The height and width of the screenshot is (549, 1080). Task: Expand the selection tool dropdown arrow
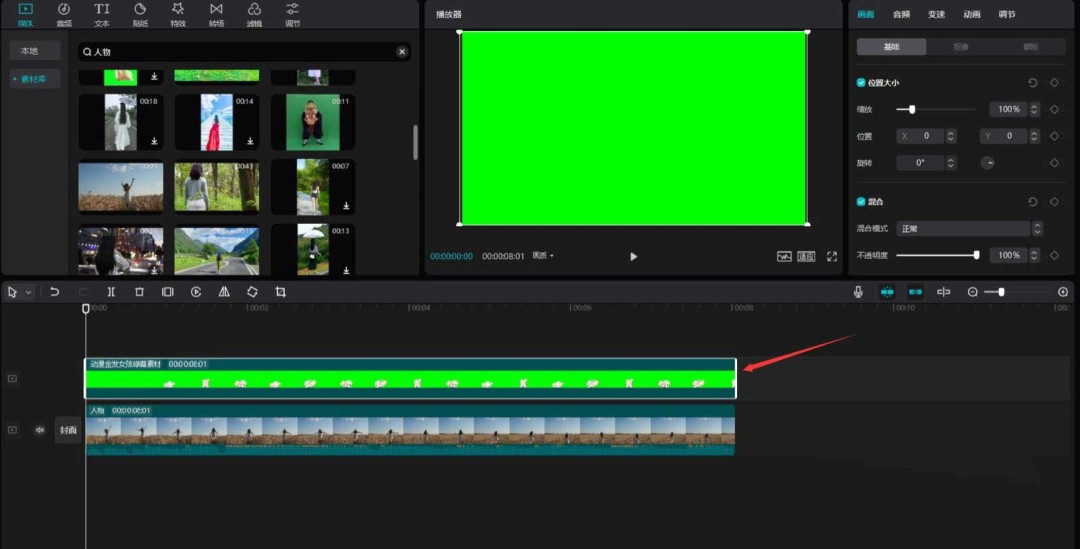[x=28, y=292]
